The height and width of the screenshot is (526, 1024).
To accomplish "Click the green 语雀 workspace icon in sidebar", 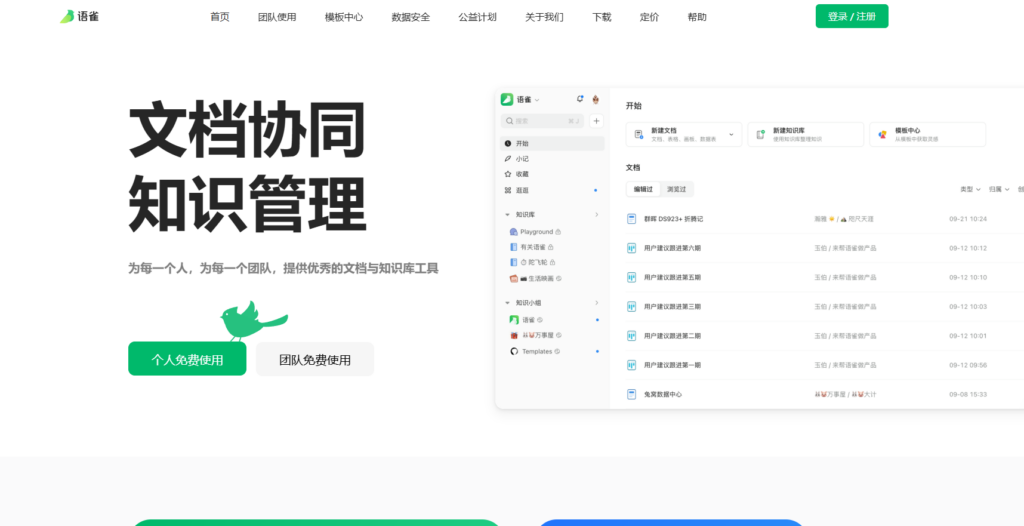I will tap(507, 99).
